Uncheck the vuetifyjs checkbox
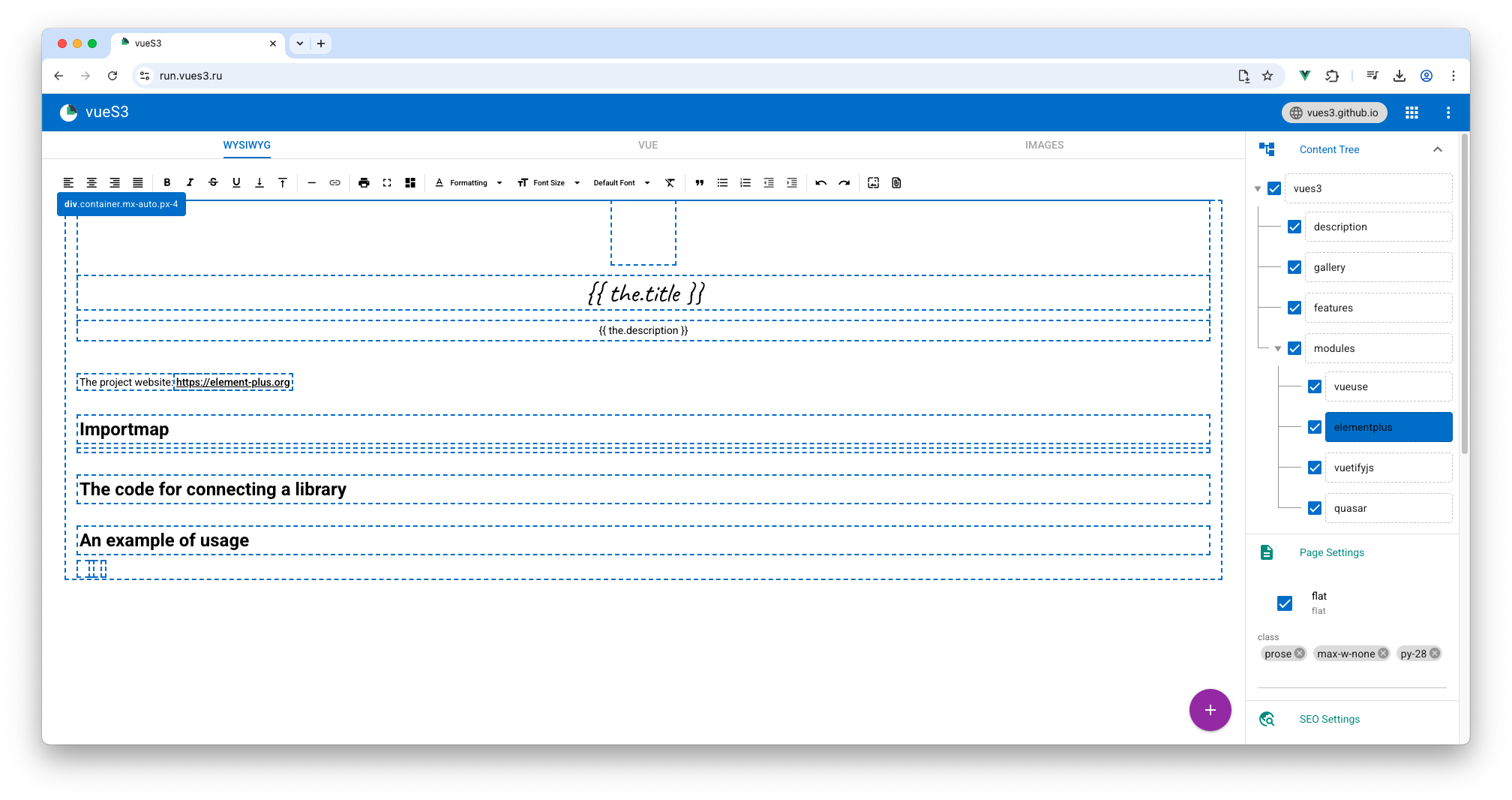Screen dimensions: 1512x800 1315,468
